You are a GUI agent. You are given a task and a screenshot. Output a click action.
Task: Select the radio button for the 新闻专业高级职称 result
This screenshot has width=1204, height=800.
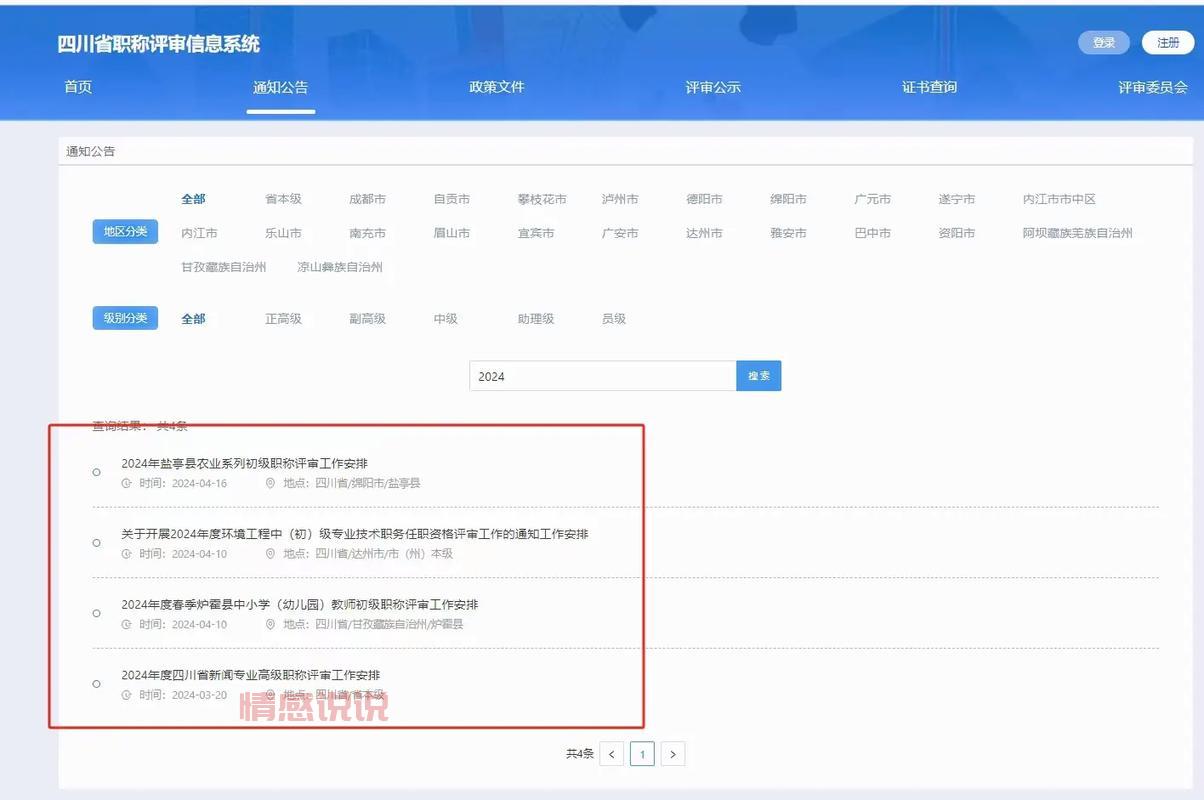pyautogui.click(x=96, y=683)
